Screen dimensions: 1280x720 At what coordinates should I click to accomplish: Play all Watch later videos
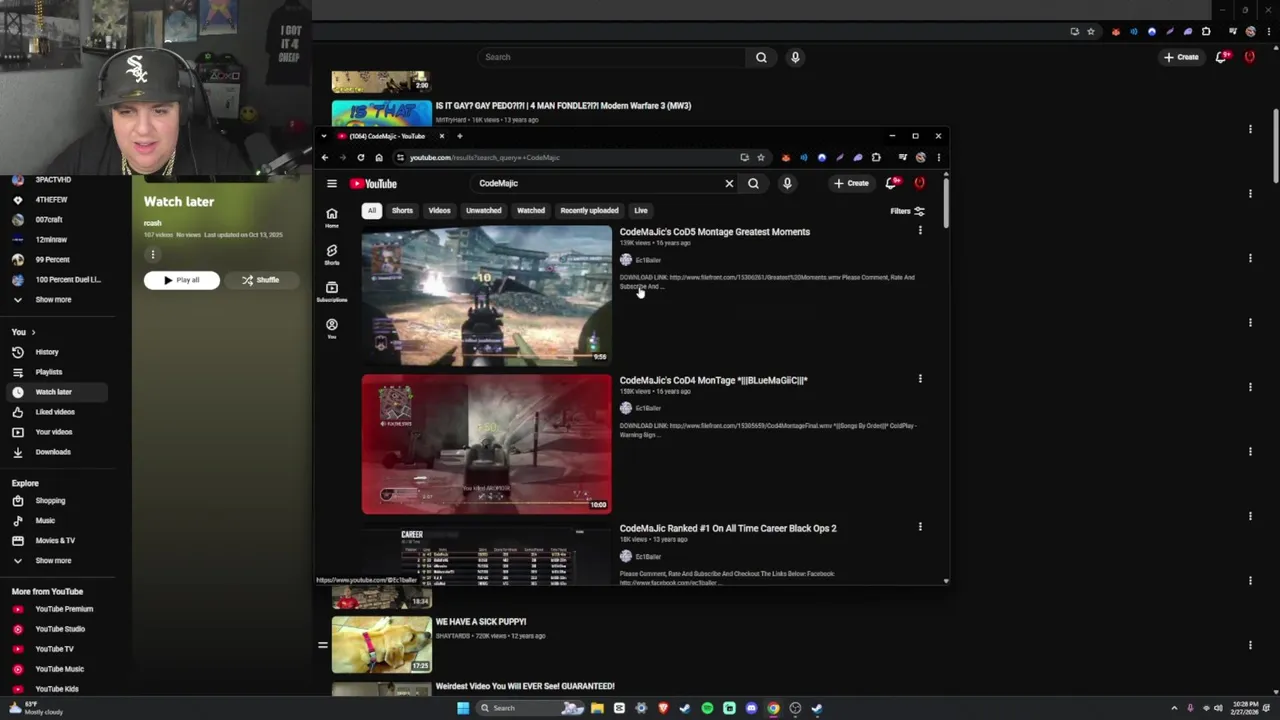tap(181, 280)
